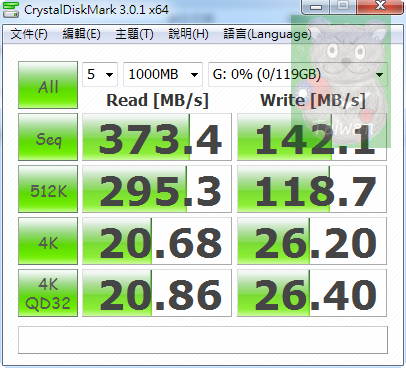Select 4K QD32 write result 26.40
Screen dimensions: 406x368
[x=312, y=293]
